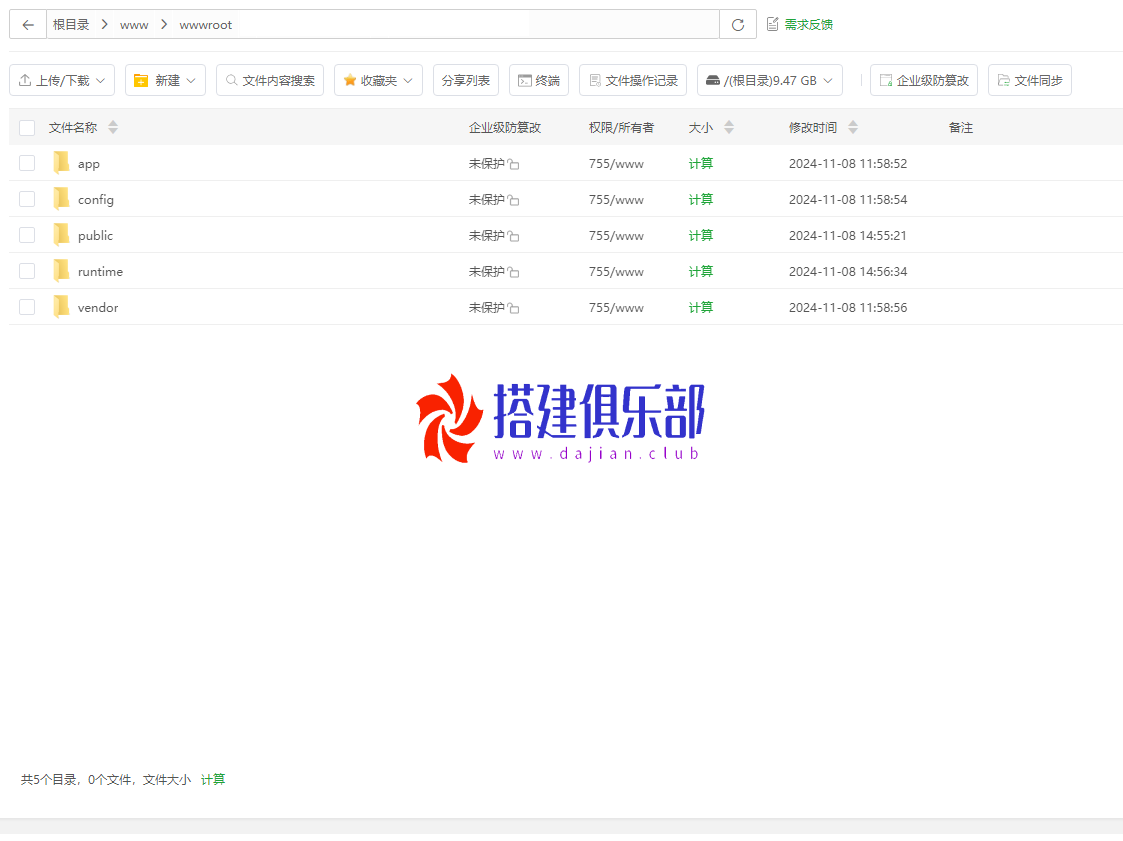Image resolution: width=1123 pixels, height=841 pixels.
Task: View 文件操作记录
Action: 633,80
